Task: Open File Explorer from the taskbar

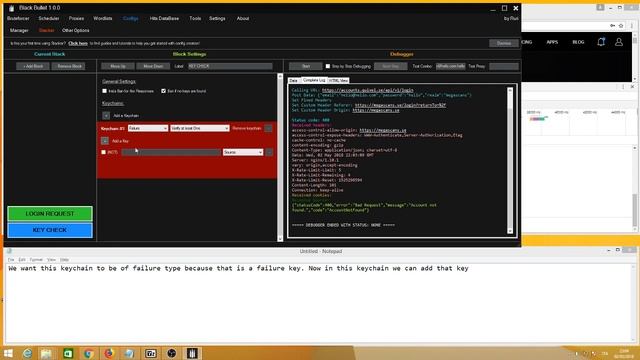Action: pyautogui.click(x=46, y=353)
